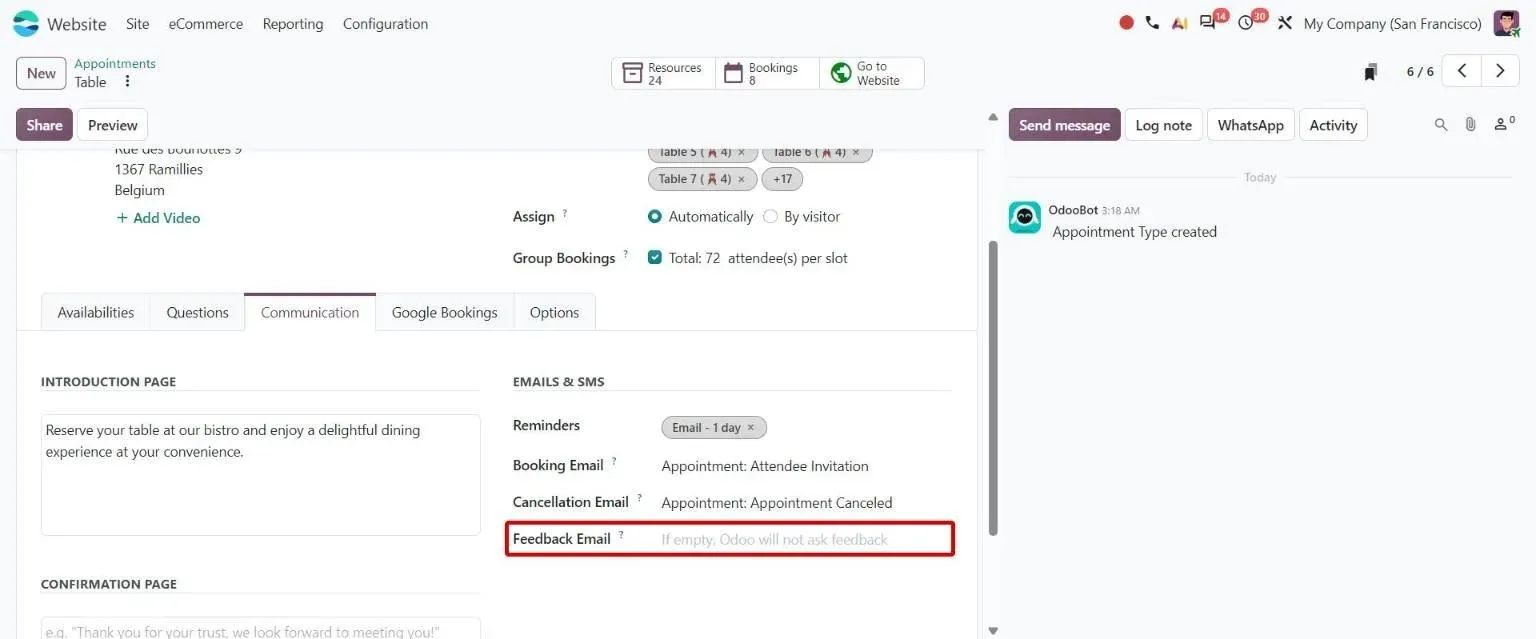The width and height of the screenshot is (1536, 639).
Task: Select By visitor assign radio button
Action: (770, 216)
